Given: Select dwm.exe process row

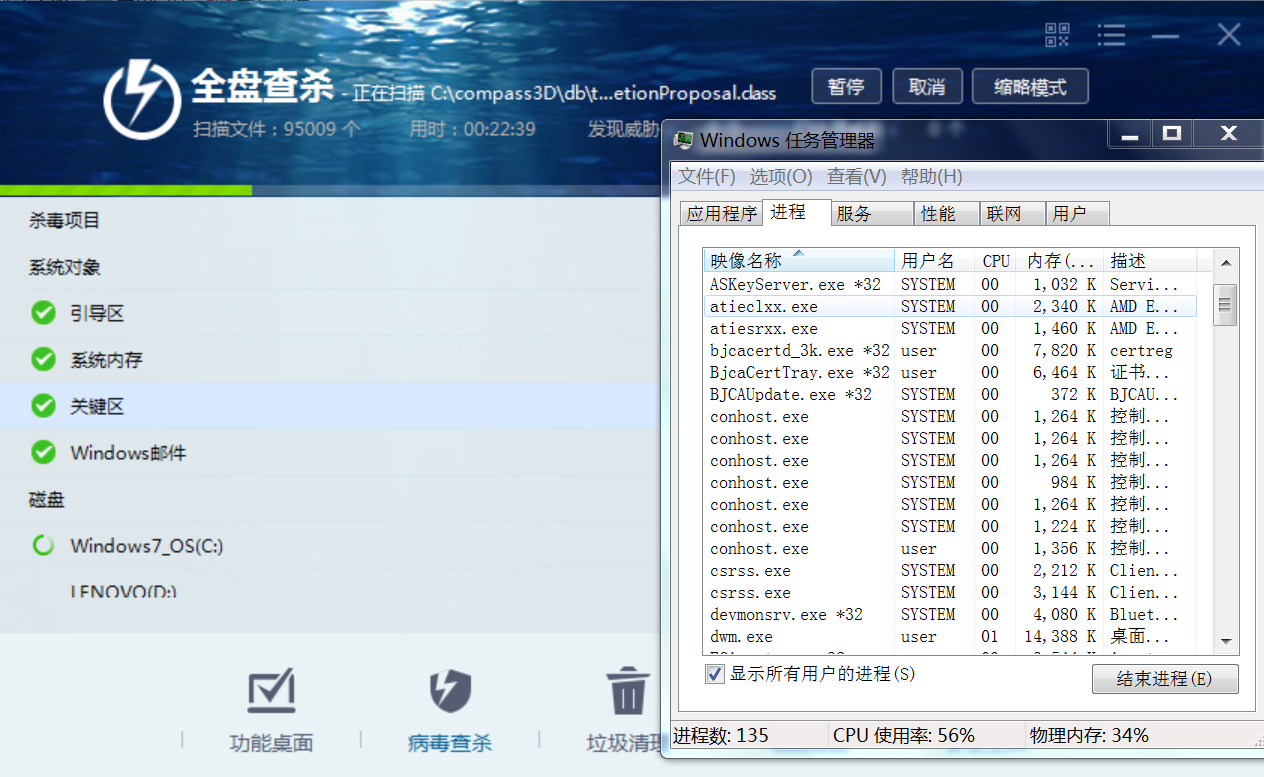Looking at the screenshot, I should 949,636.
